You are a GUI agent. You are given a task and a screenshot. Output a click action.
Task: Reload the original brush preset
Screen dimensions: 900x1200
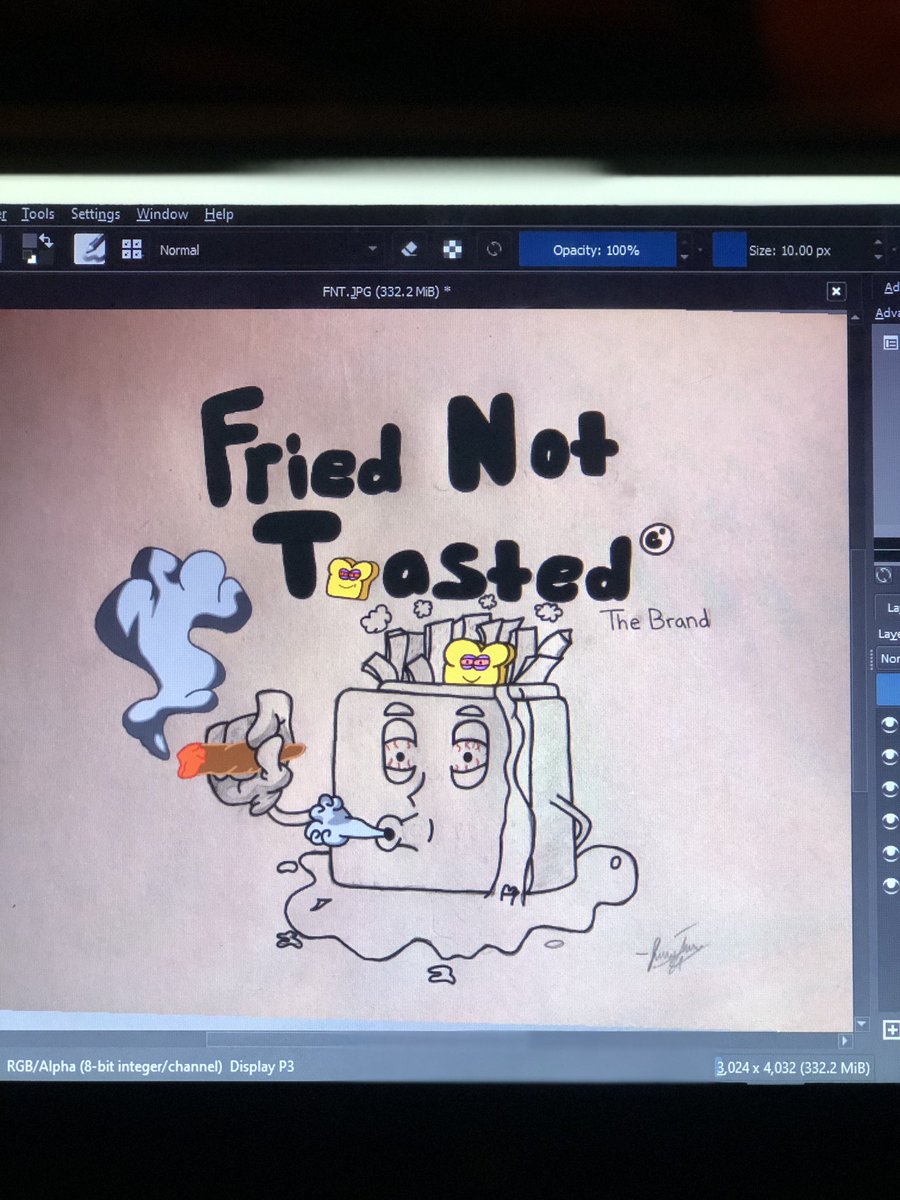pos(494,250)
